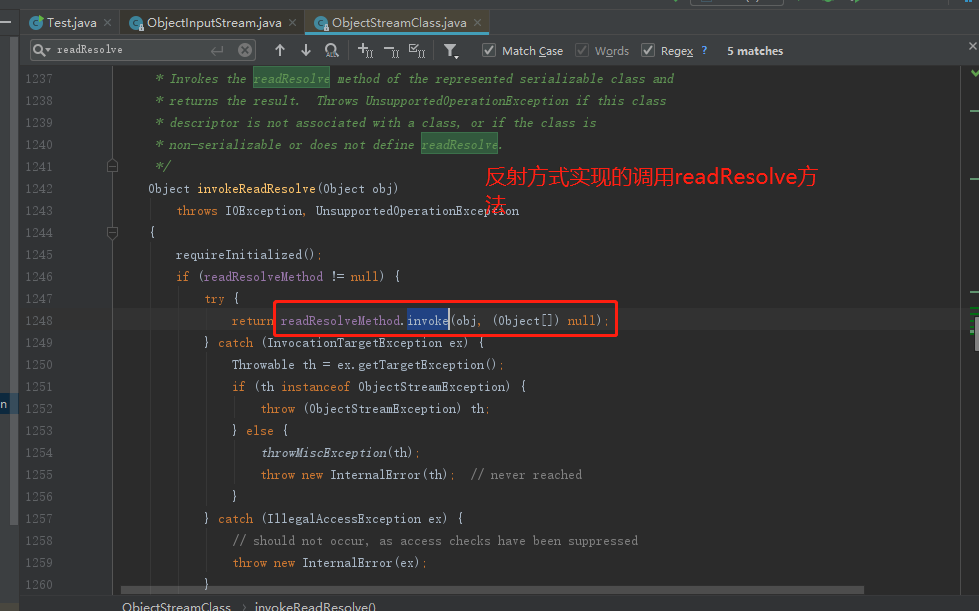Click the collapse dash at the left edge of the tab bar
979x611 pixels.
click(x=6, y=22)
